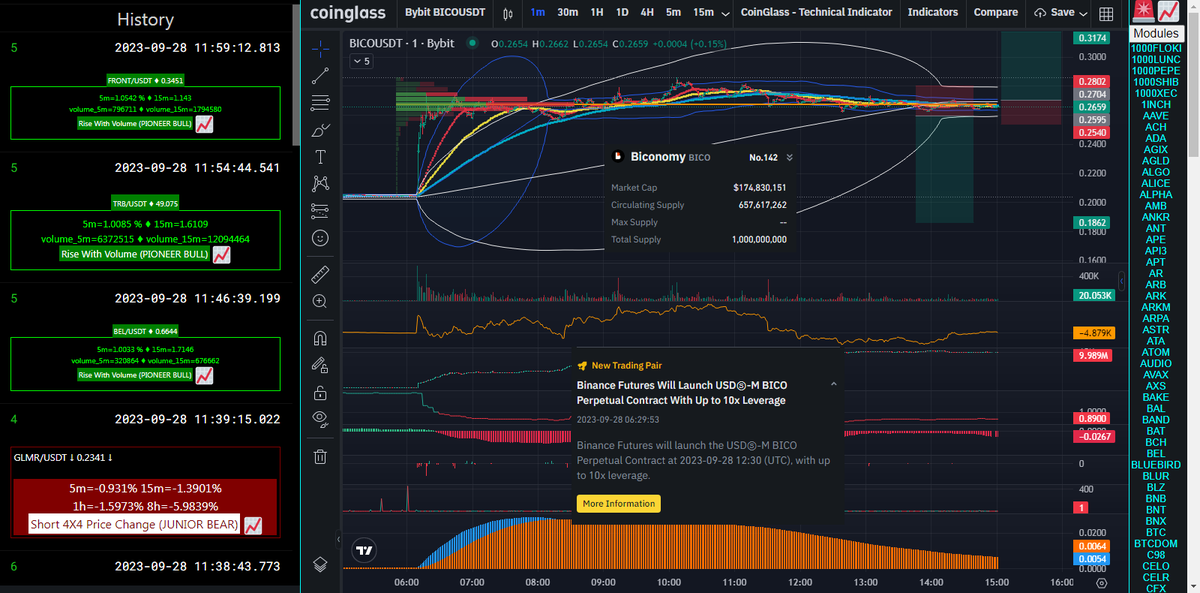Screen dimensions: 1200x593
Task: Select the brush drawing tool
Action: (320, 129)
